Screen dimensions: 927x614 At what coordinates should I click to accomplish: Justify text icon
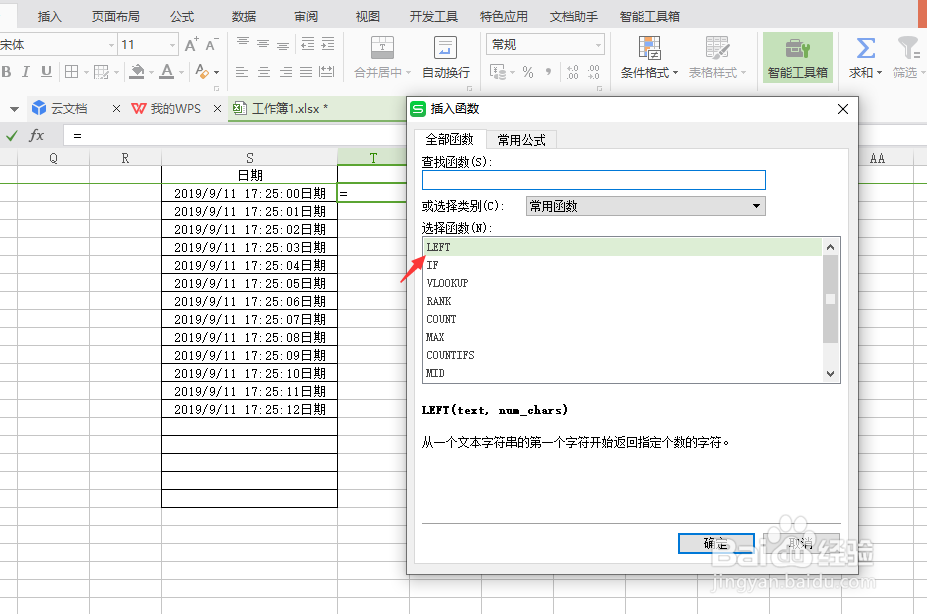point(306,72)
